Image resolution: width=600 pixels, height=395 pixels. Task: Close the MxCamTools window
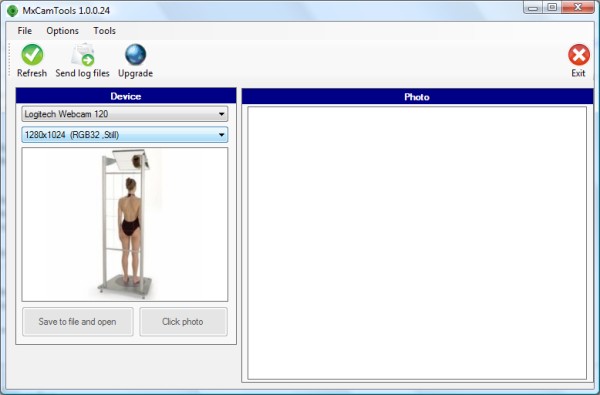click(578, 7)
